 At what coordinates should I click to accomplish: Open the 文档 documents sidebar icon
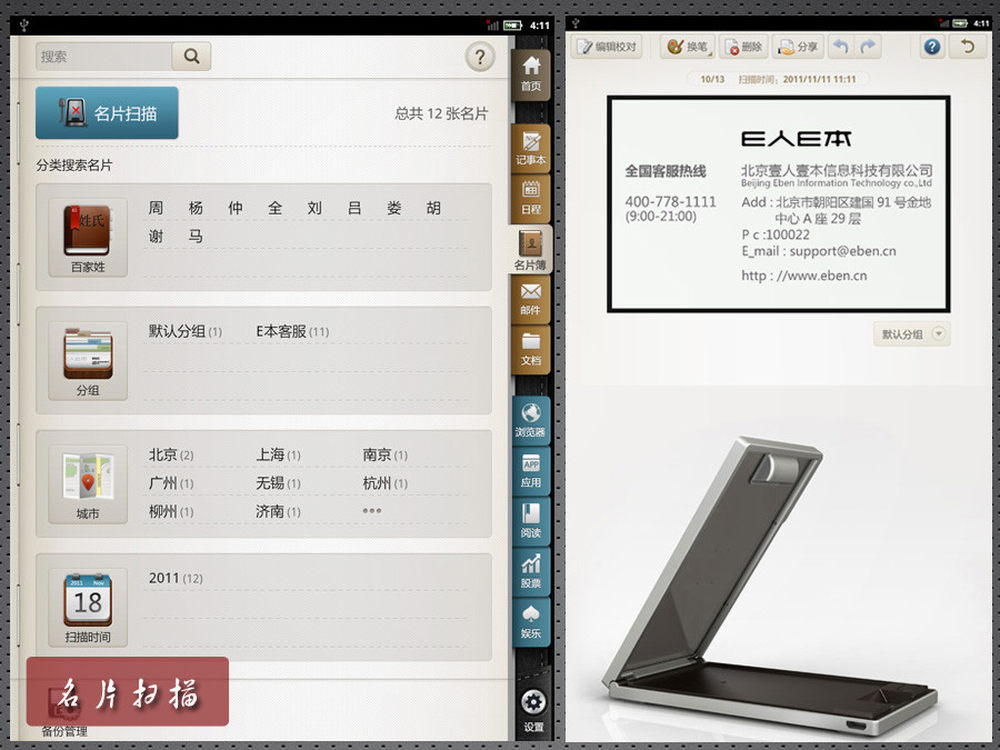531,349
